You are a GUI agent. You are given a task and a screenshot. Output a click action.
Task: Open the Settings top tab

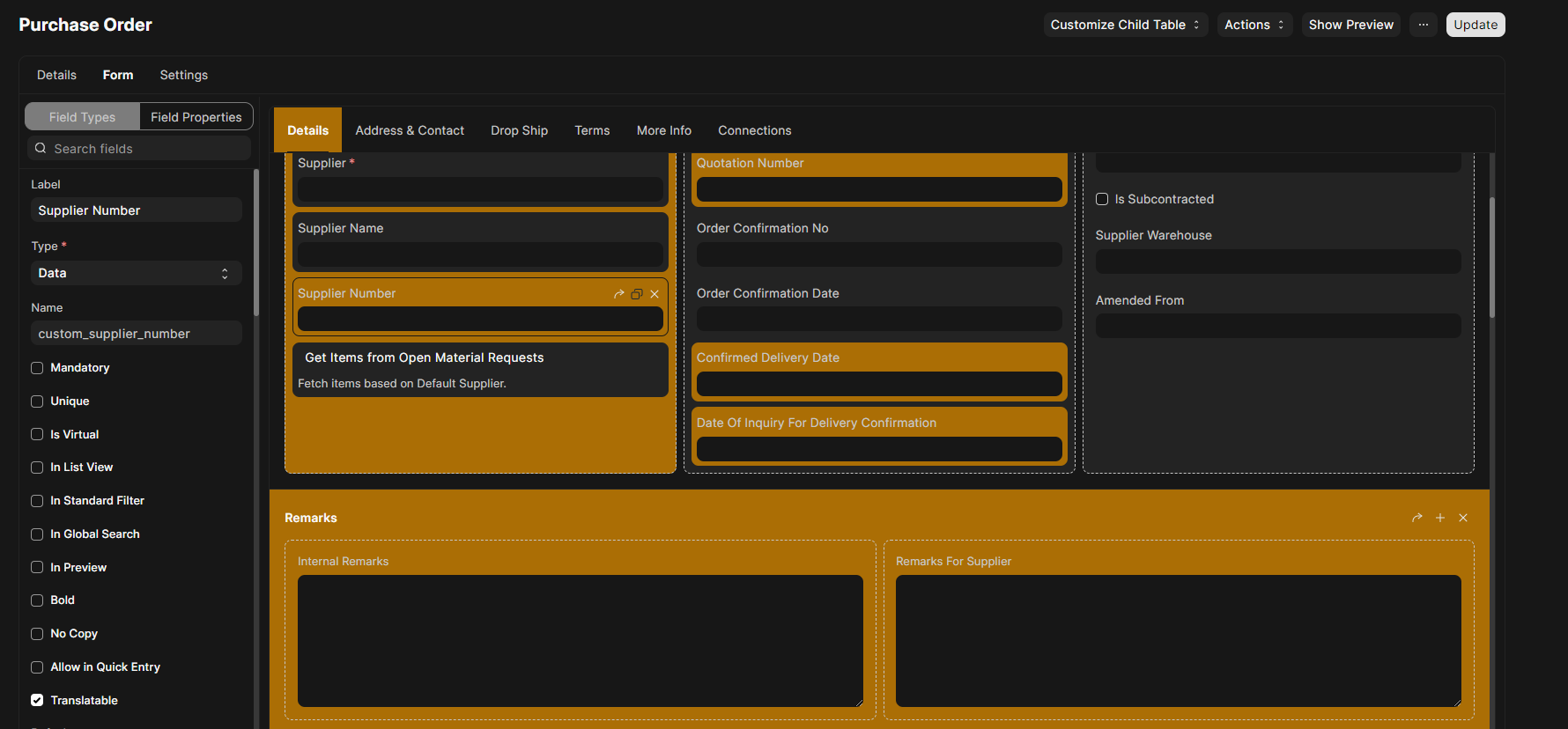tap(184, 75)
